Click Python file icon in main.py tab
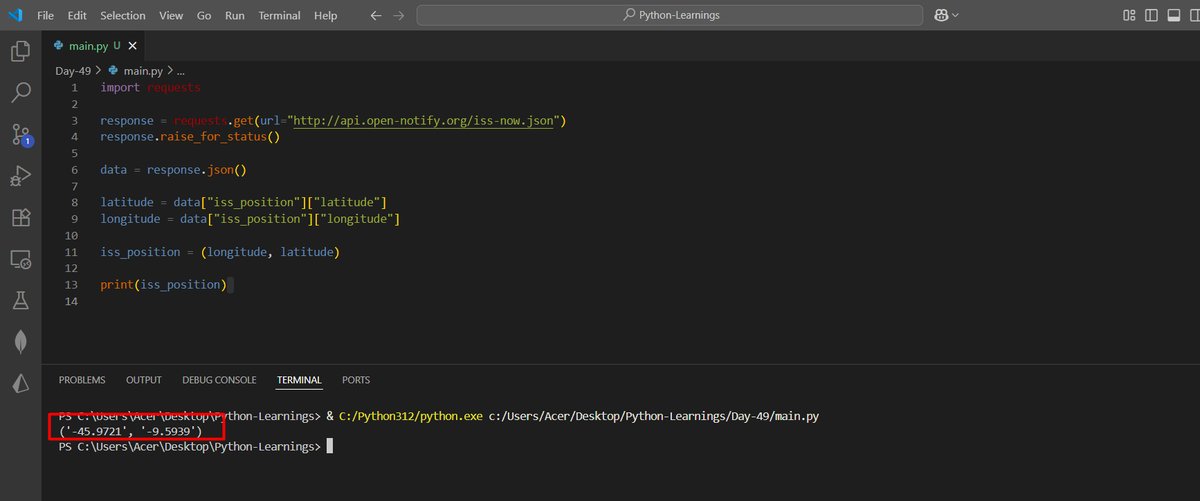1200x501 pixels. pyautogui.click(x=59, y=46)
